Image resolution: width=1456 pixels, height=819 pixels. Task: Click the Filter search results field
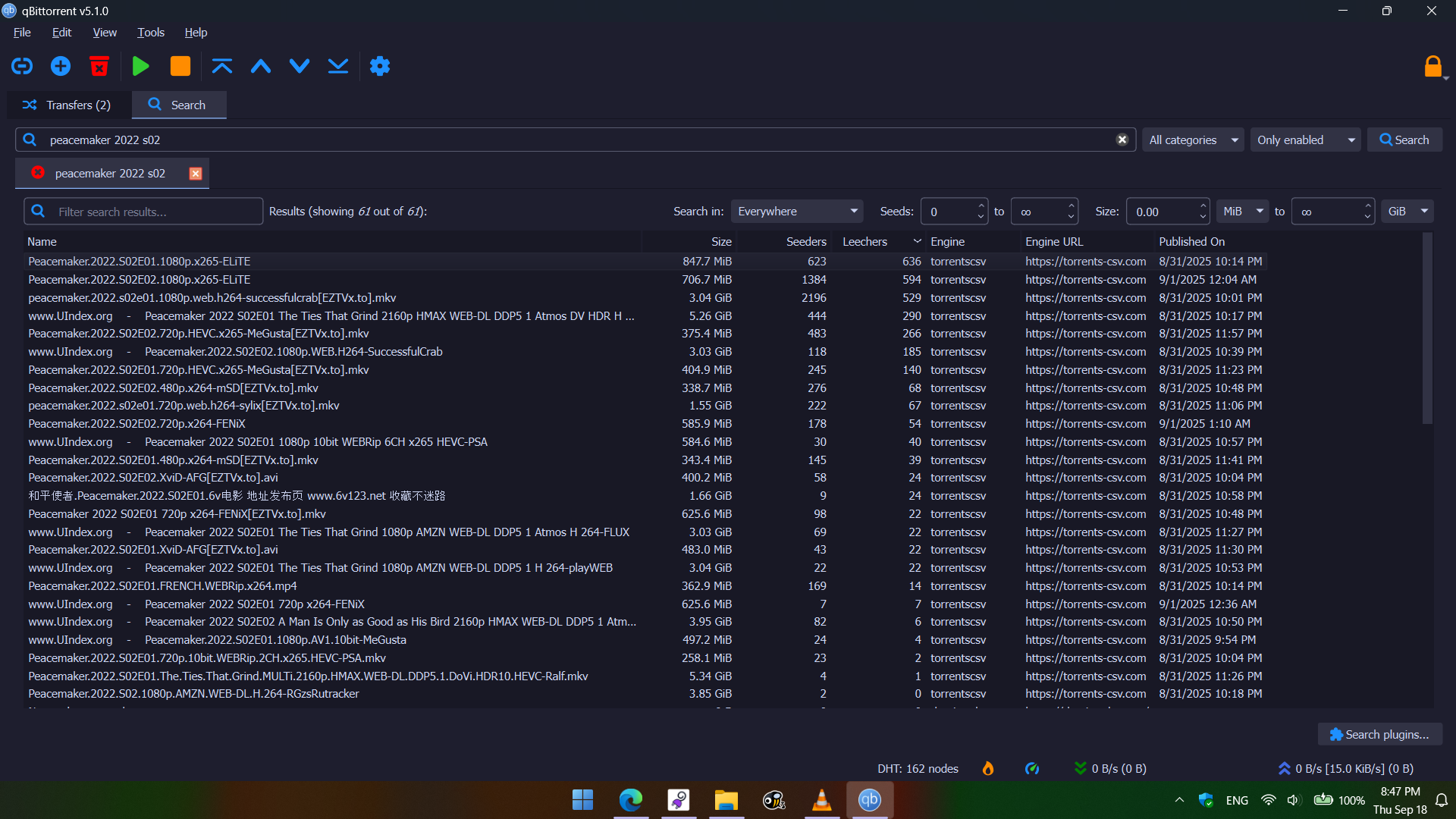click(143, 212)
